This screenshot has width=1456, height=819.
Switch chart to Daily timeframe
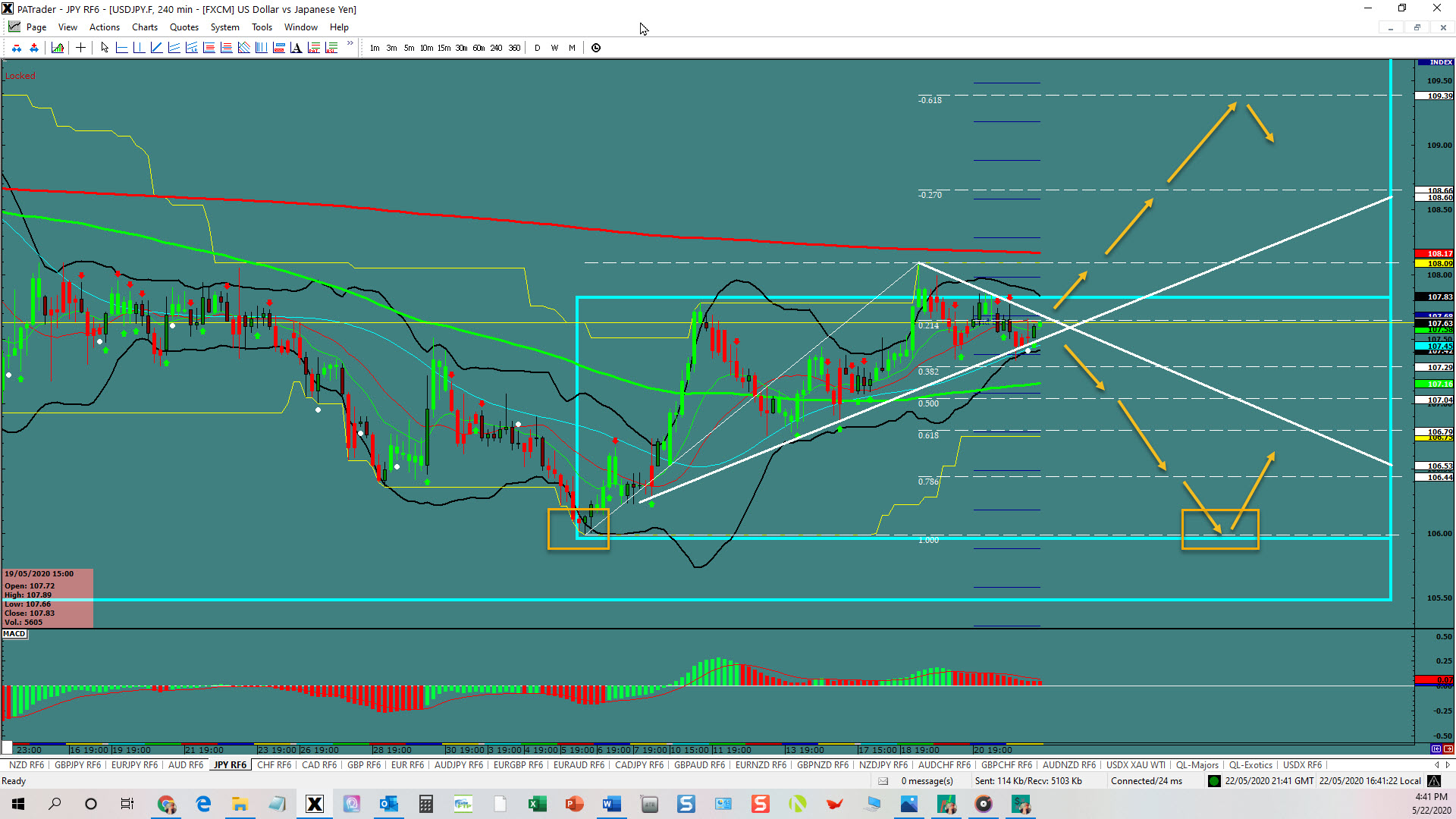click(x=538, y=48)
